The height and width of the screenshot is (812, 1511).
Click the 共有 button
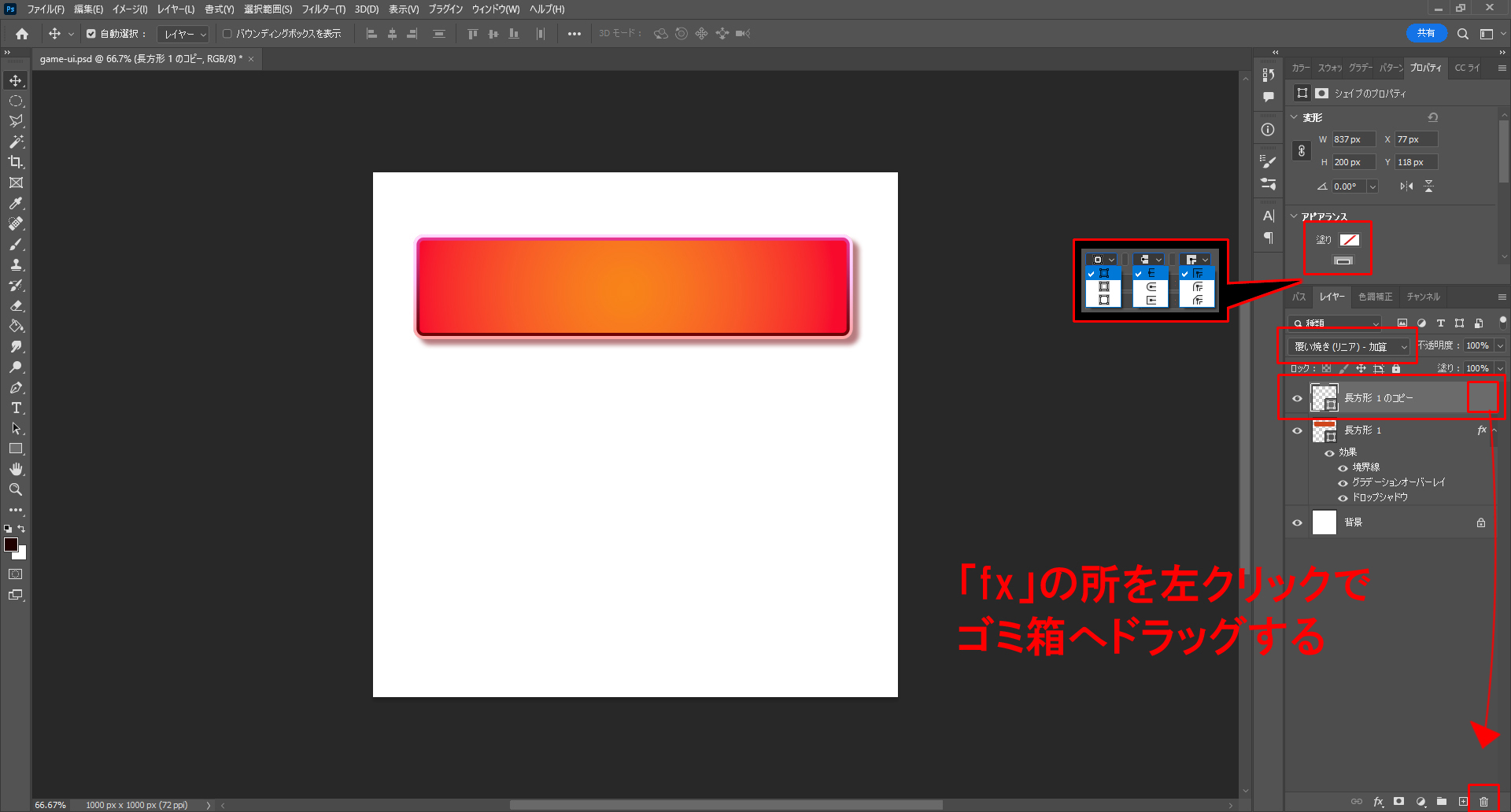tap(1425, 33)
